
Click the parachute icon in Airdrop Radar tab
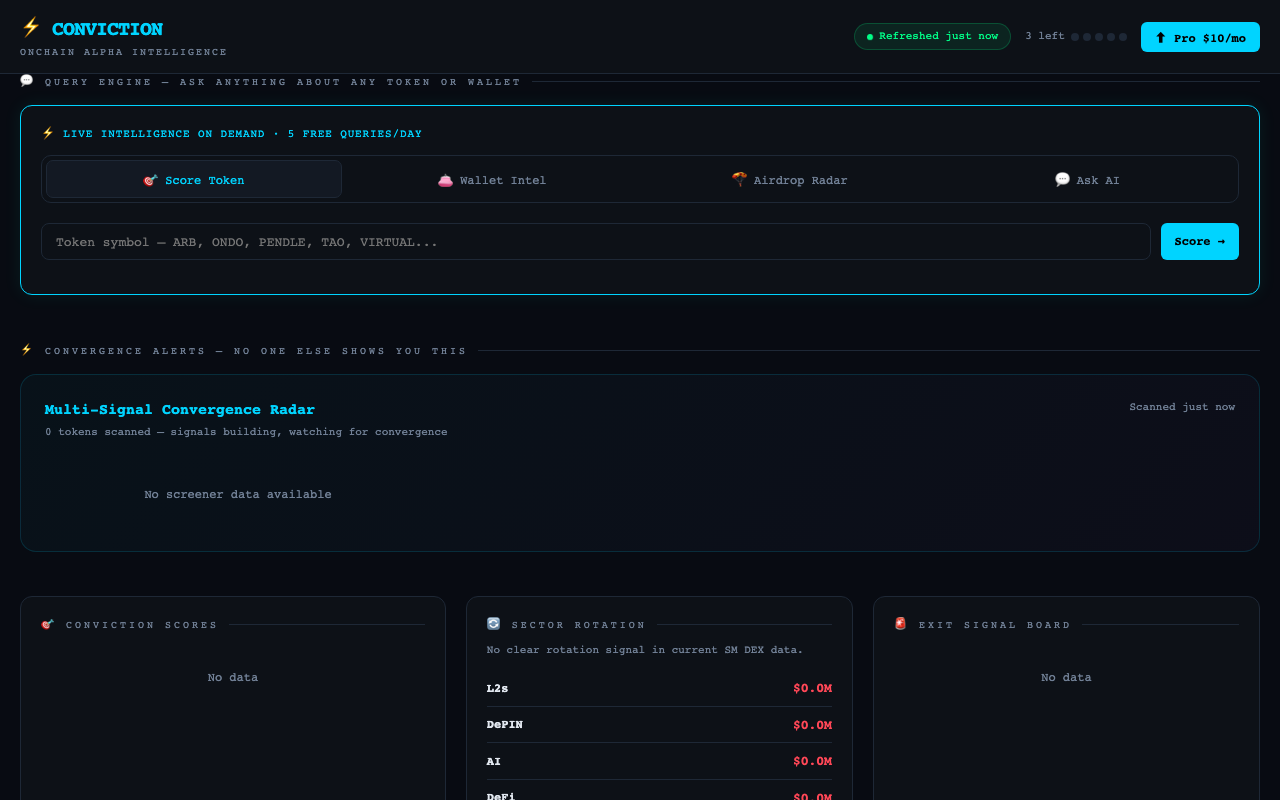(x=739, y=180)
